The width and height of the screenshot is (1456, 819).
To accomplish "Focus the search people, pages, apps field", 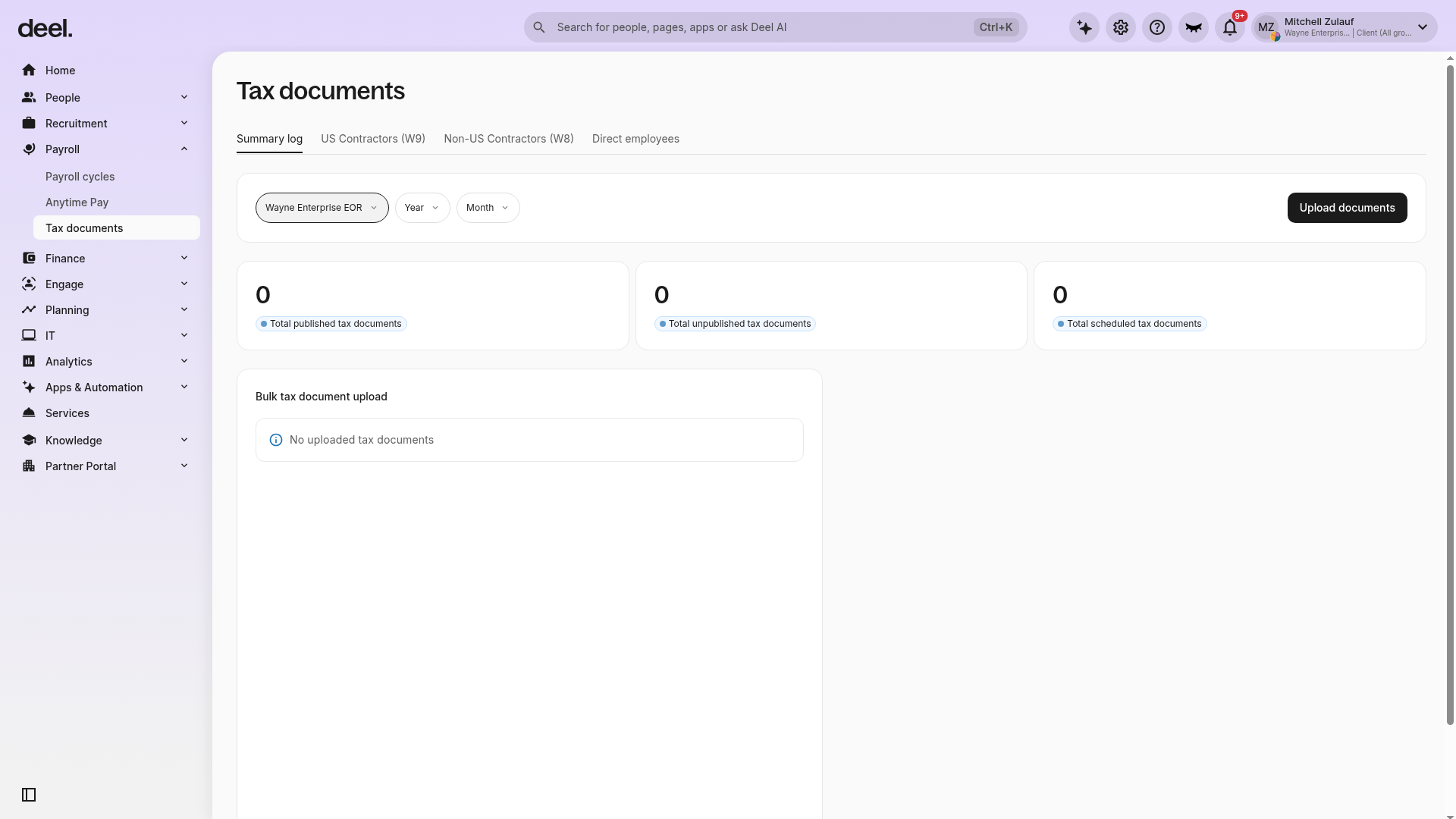I will (x=775, y=27).
